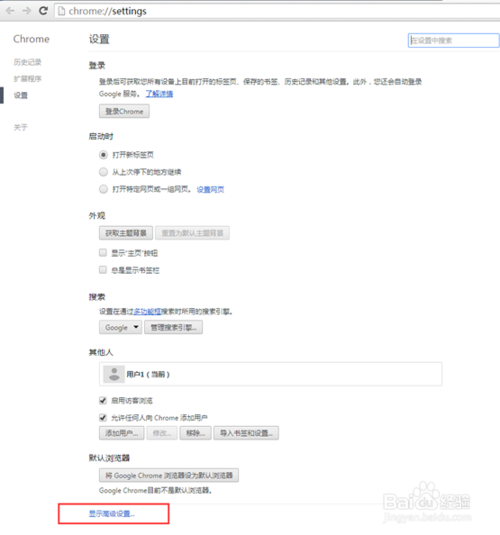This screenshot has height=535, width=500.
Task: Click the 移除 button
Action: click(x=196, y=433)
